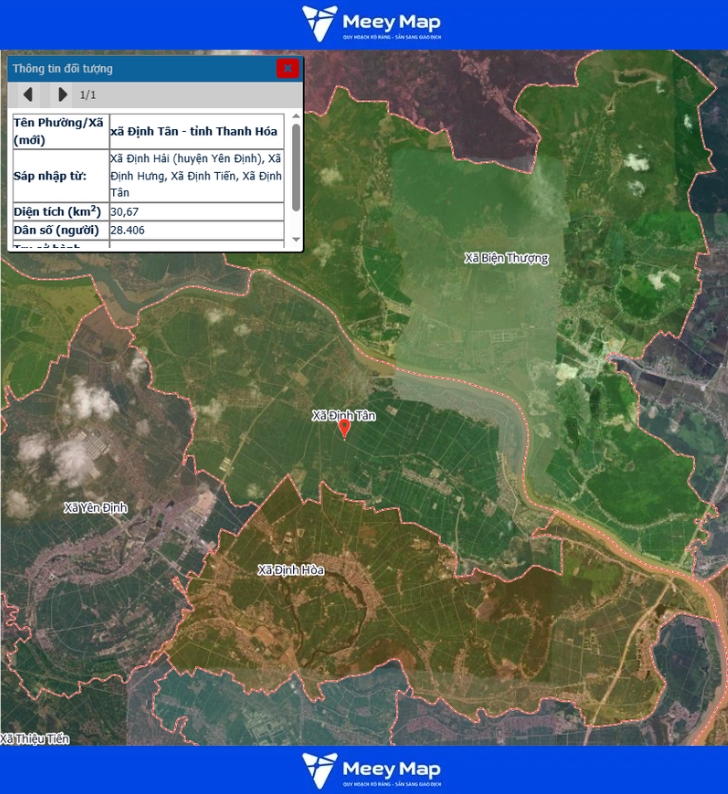Click the Meey Map logo in header

372,24
